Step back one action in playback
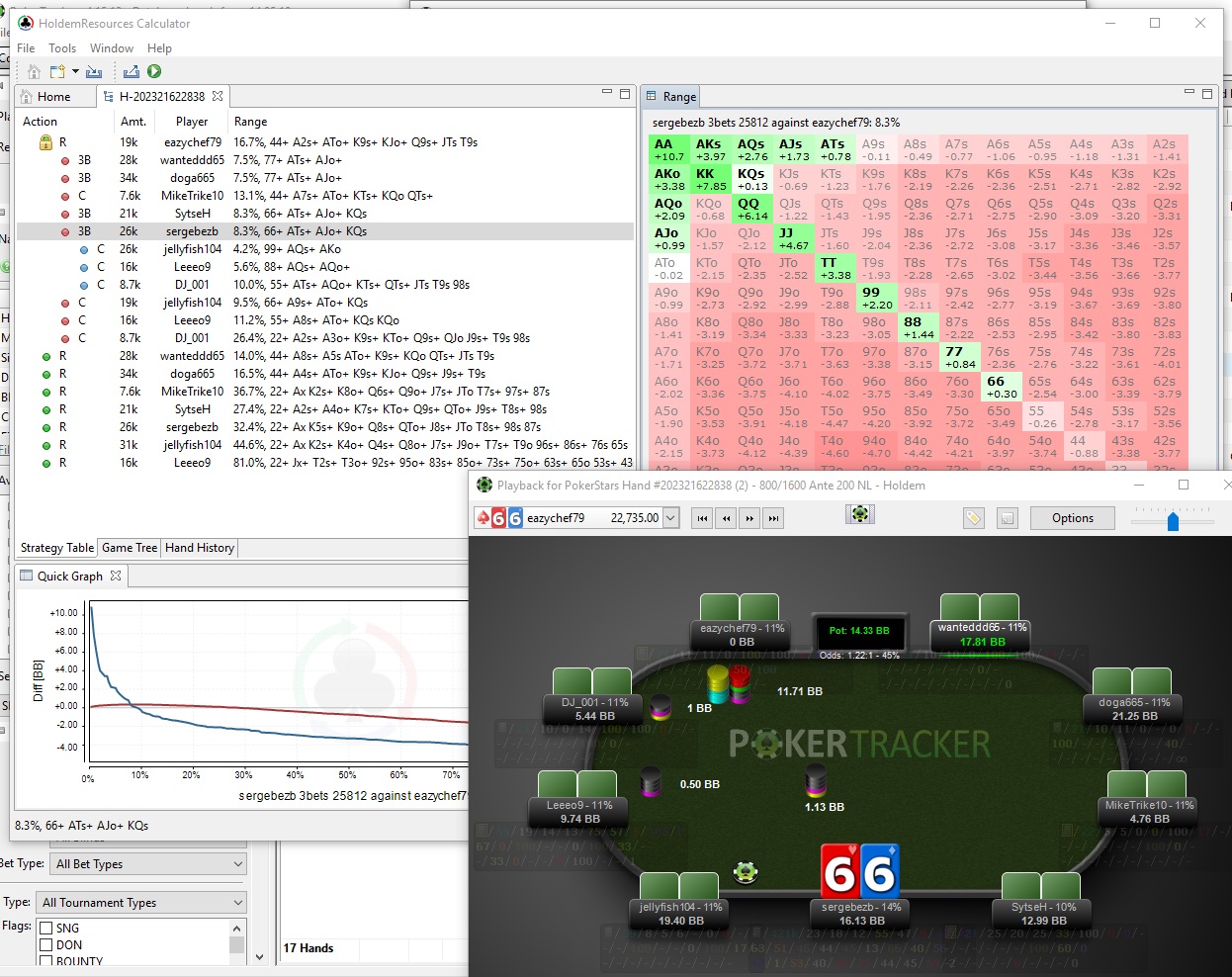 tap(726, 517)
